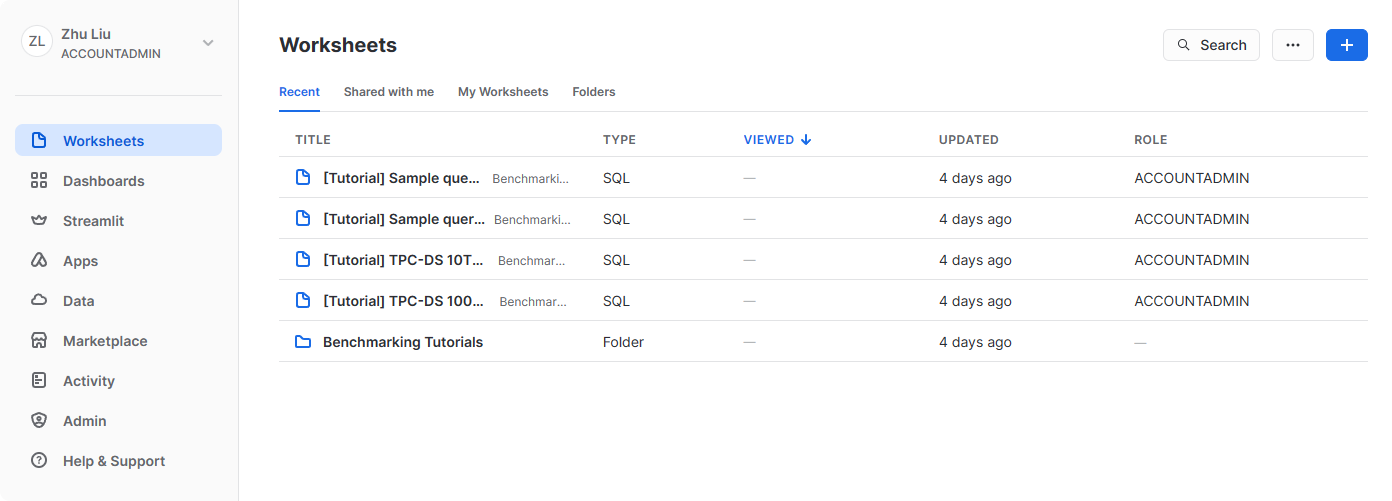This screenshot has height=501, width=1392.
Task: Open the Admin shield icon
Action: point(39,421)
